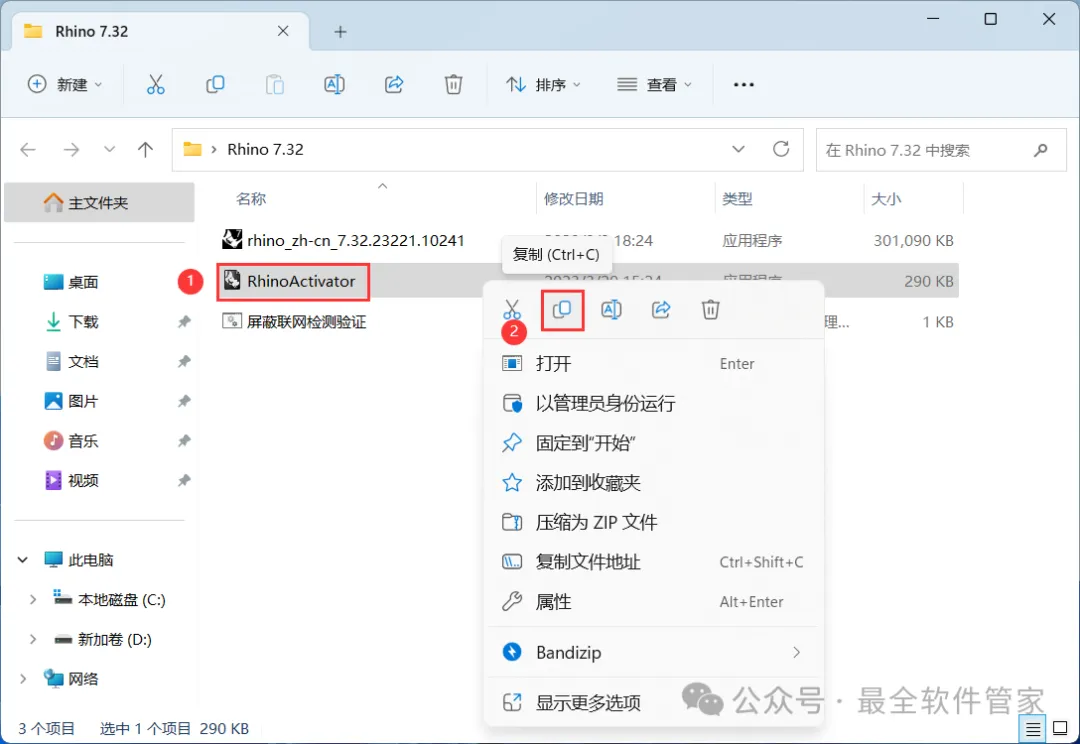Unpin 下载 from quick access

click(x=184, y=322)
